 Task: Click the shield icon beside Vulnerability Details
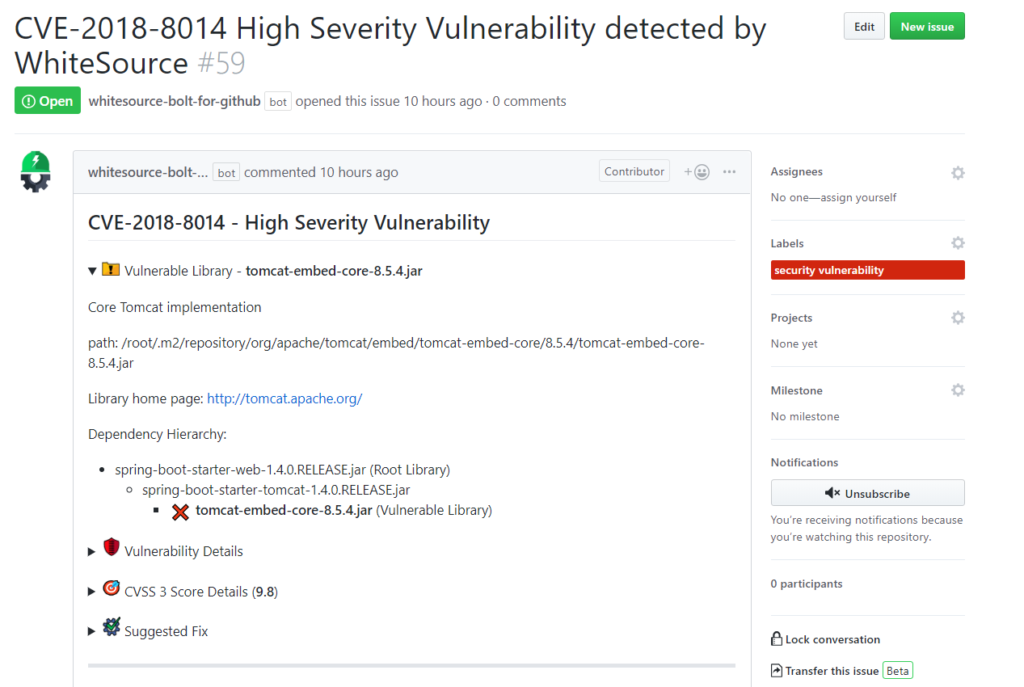point(111,546)
